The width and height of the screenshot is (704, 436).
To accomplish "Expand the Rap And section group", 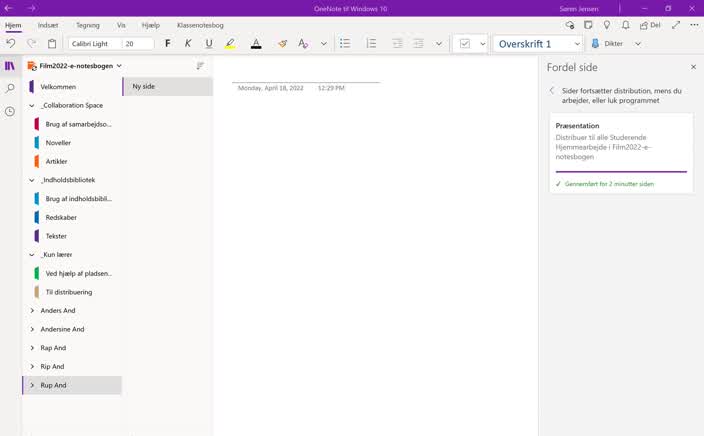I will click(x=32, y=348).
